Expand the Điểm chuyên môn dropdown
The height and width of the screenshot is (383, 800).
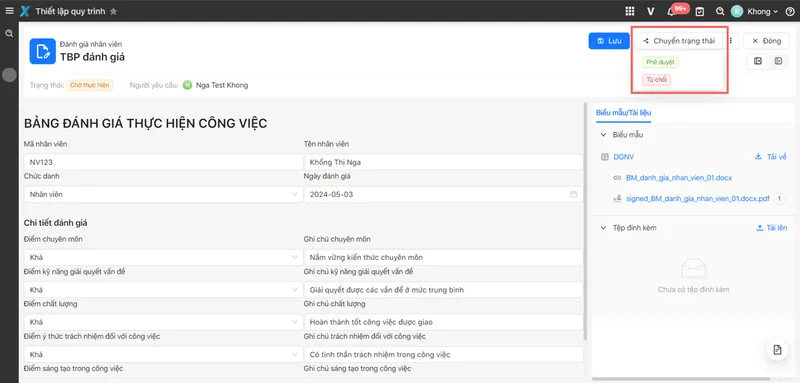163,258
